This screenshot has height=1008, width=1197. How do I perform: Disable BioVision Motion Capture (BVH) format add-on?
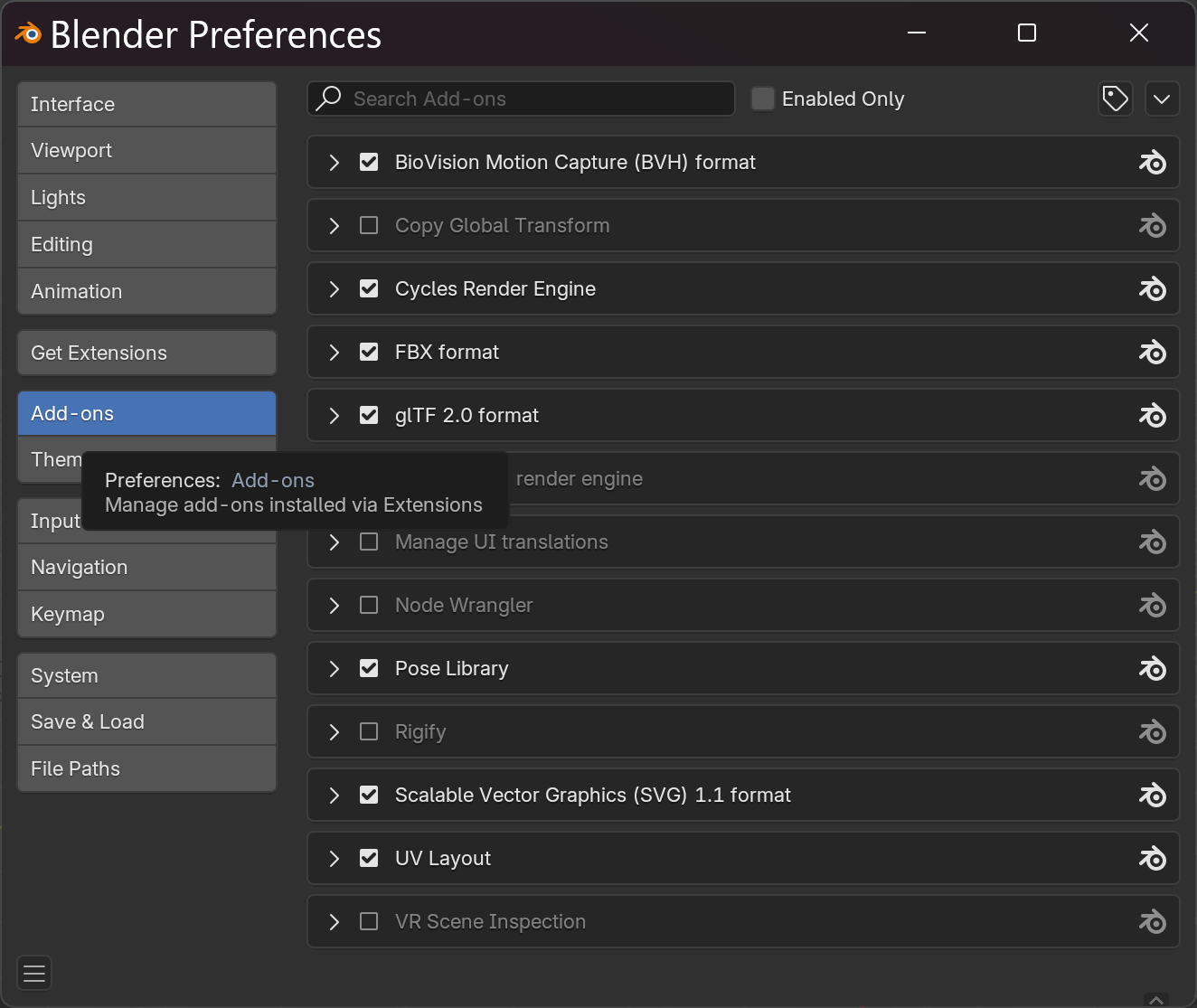[x=369, y=162]
